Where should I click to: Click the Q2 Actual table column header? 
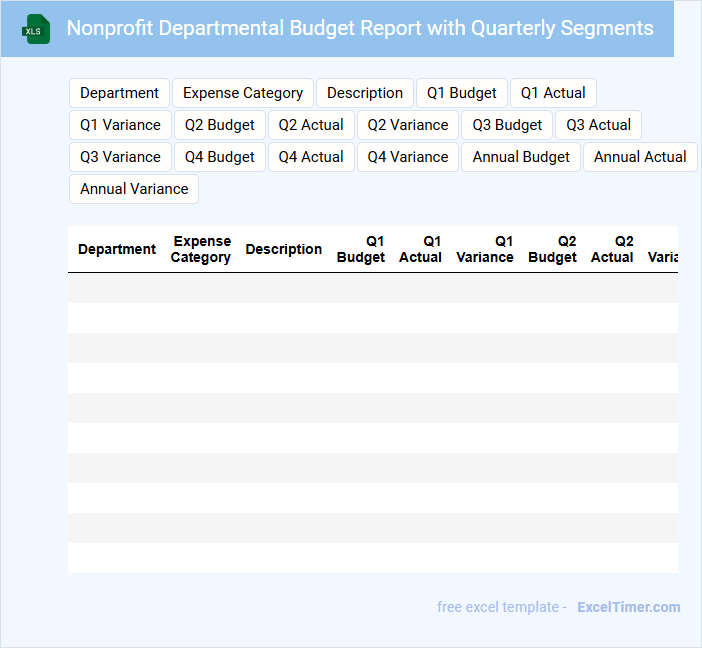tap(612, 249)
